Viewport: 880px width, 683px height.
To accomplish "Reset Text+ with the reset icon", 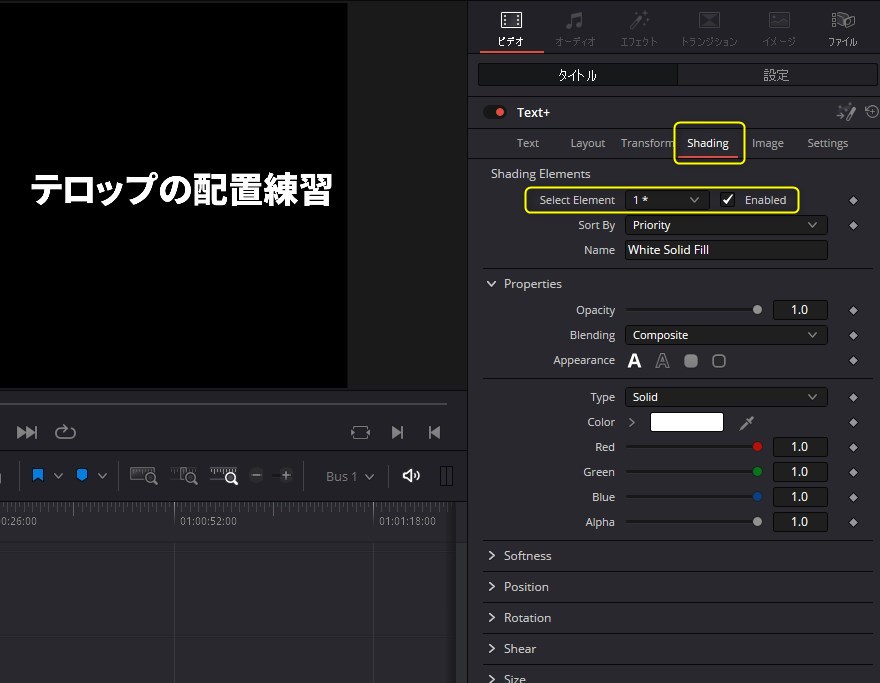I will point(872,112).
